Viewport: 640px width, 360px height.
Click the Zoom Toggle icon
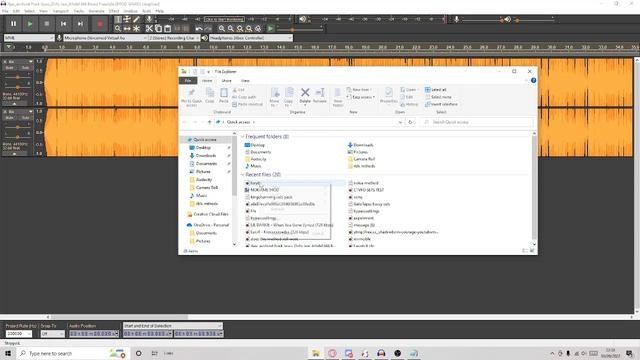(258, 29)
